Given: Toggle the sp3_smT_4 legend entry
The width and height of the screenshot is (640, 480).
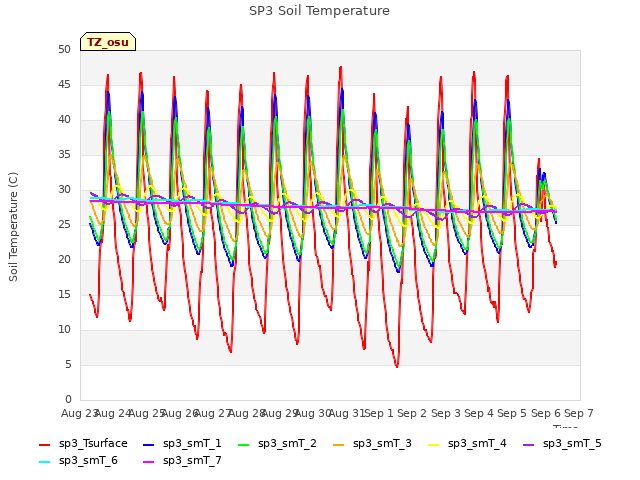Looking at the screenshot, I should click(467, 444).
